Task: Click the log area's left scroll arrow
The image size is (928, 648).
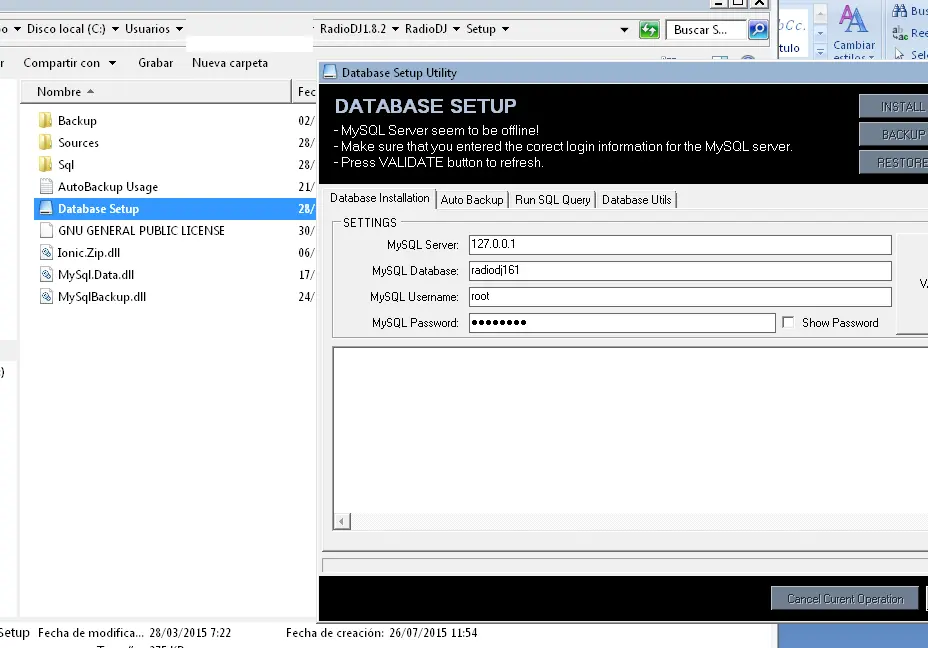Action: [x=342, y=522]
